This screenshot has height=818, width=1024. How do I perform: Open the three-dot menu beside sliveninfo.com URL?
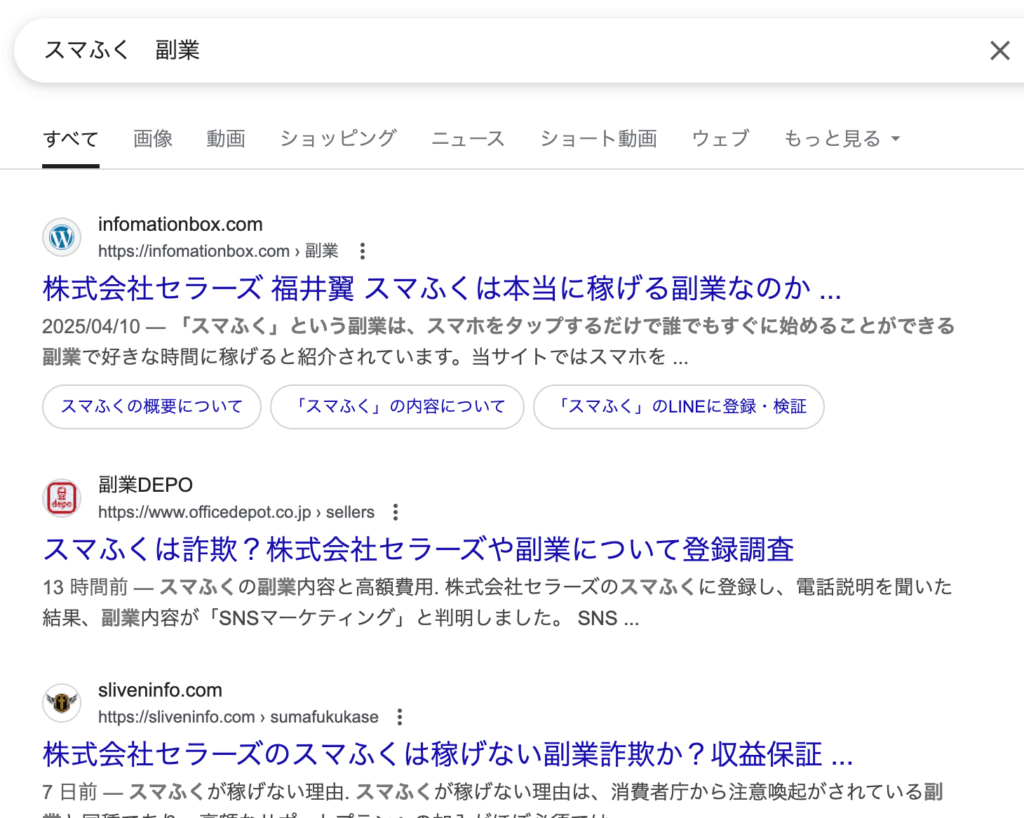[400, 717]
